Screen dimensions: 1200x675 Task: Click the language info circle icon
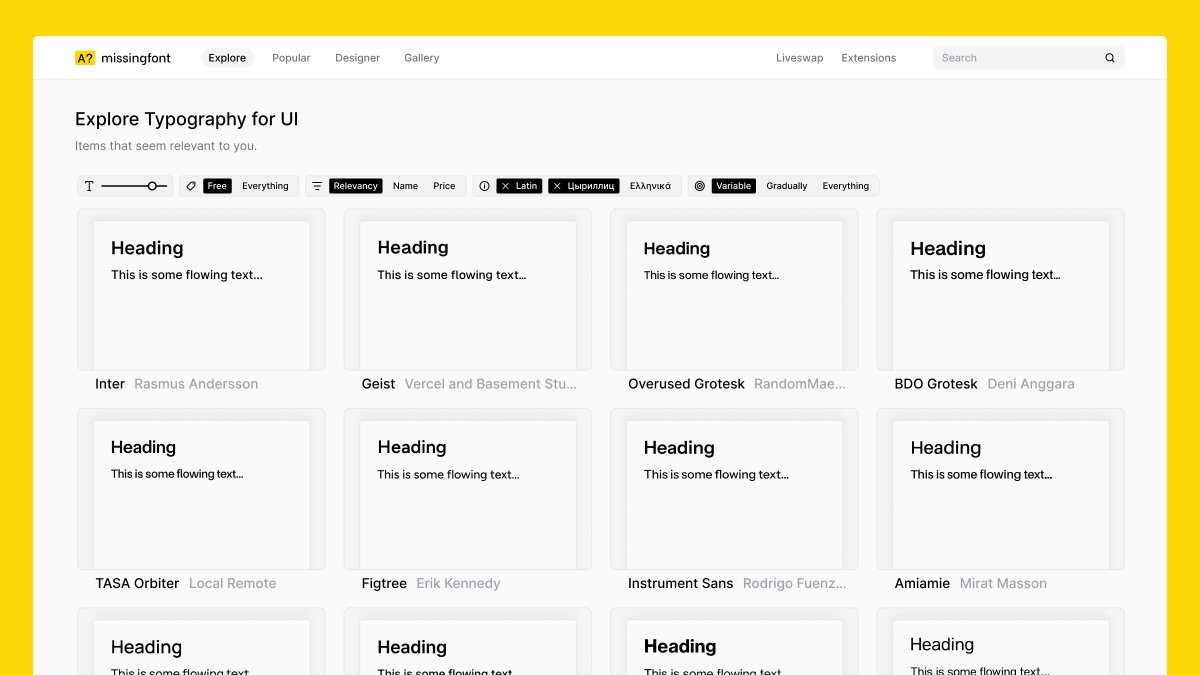484,186
